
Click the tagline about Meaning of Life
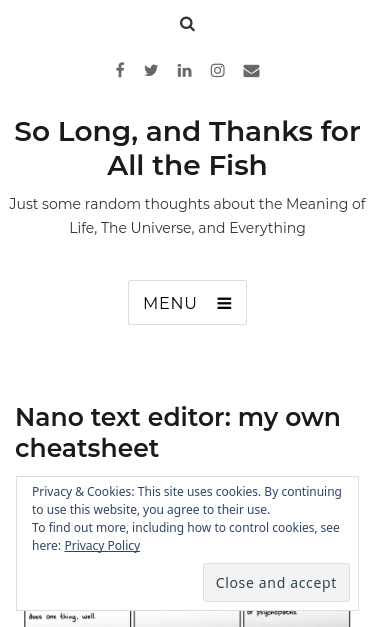[187, 216]
